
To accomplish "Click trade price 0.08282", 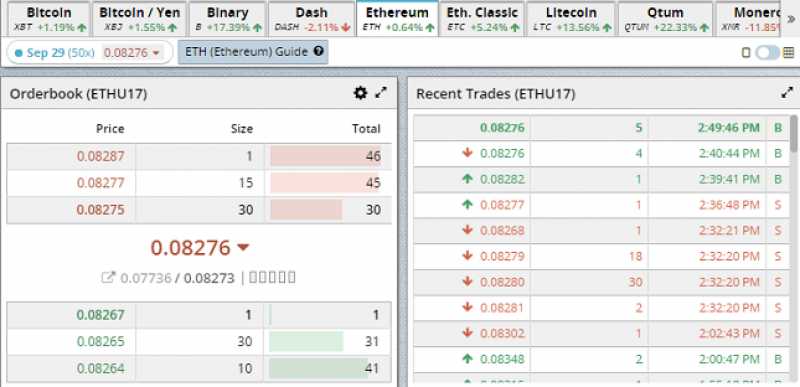I will (x=502, y=179).
